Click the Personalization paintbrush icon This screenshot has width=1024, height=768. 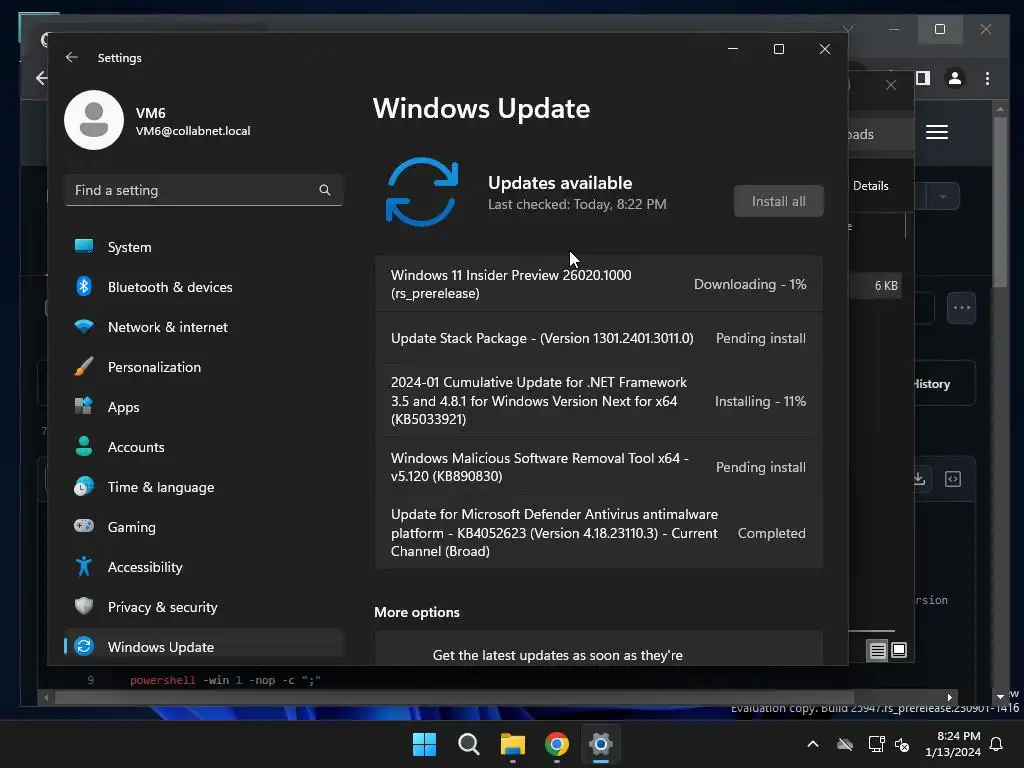coord(84,366)
